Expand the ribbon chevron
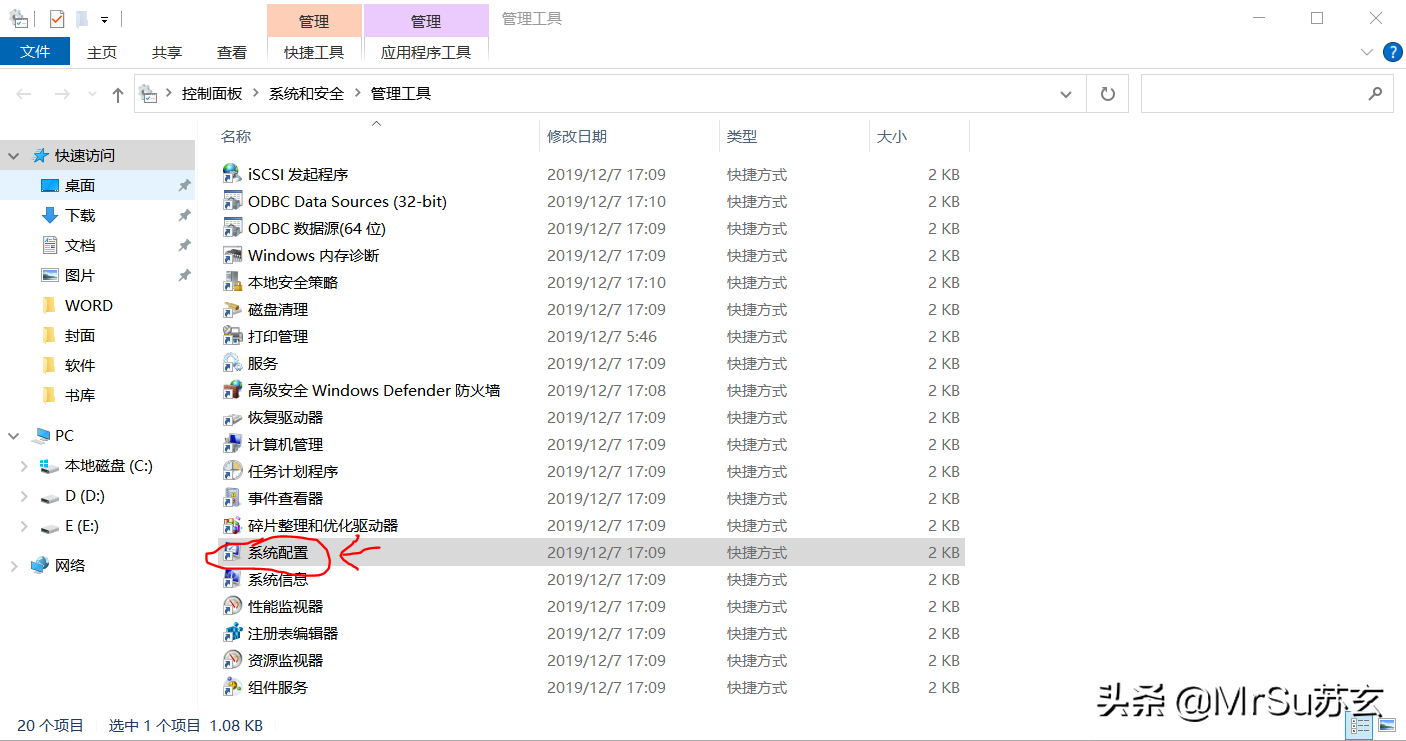1406x741 pixels. (1367, 52)
